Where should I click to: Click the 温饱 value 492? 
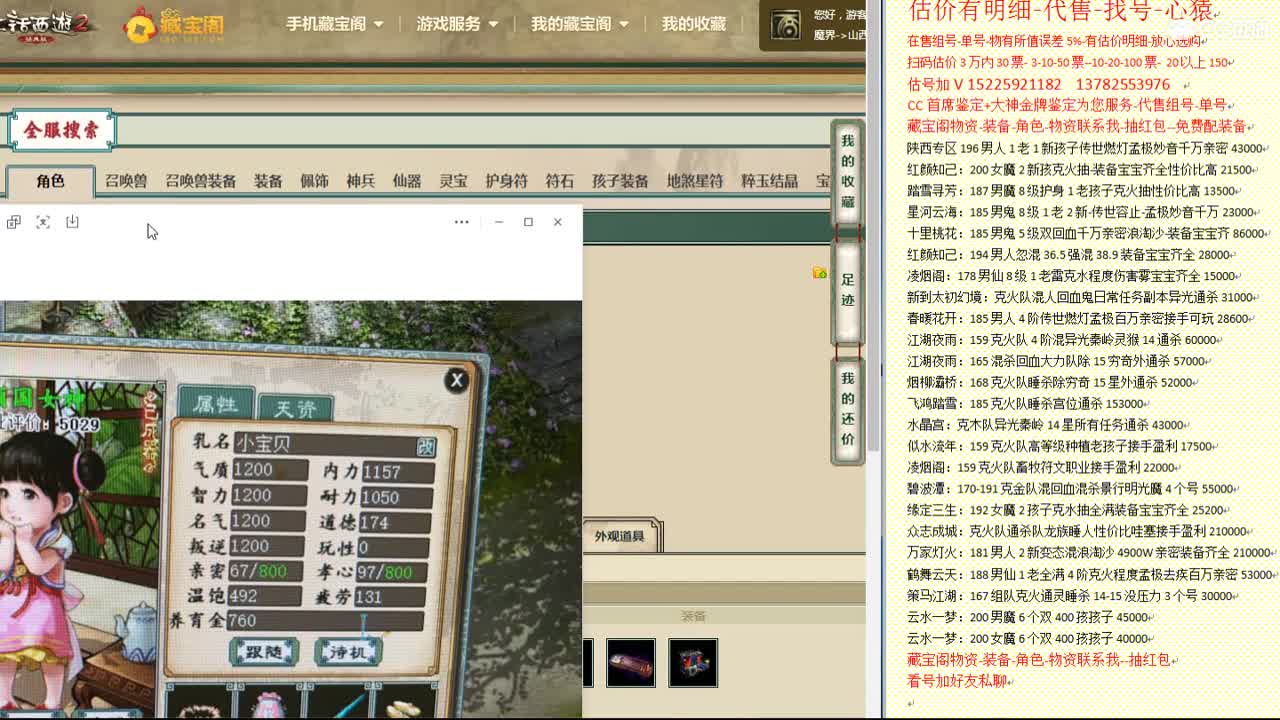click(266, 596)
